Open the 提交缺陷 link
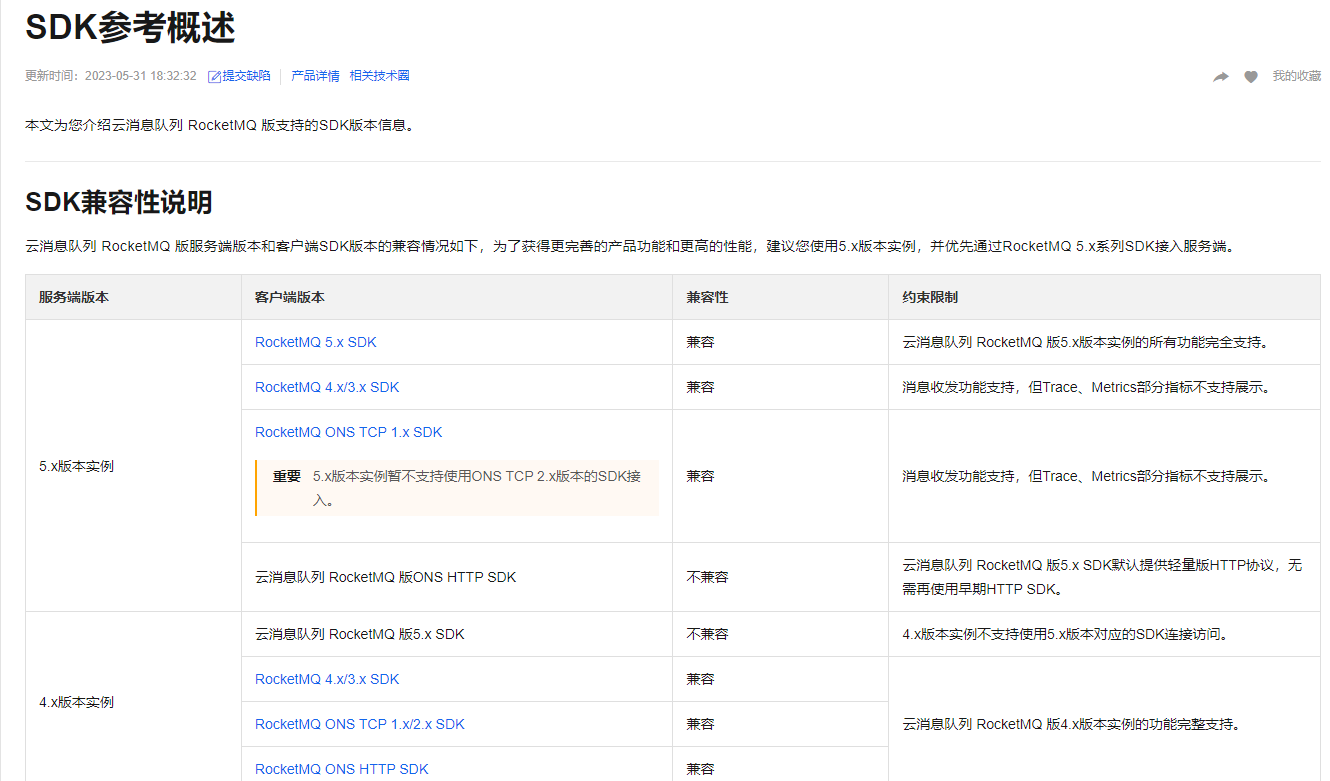This screenshot has height=781, width=1330. (246, 76)
